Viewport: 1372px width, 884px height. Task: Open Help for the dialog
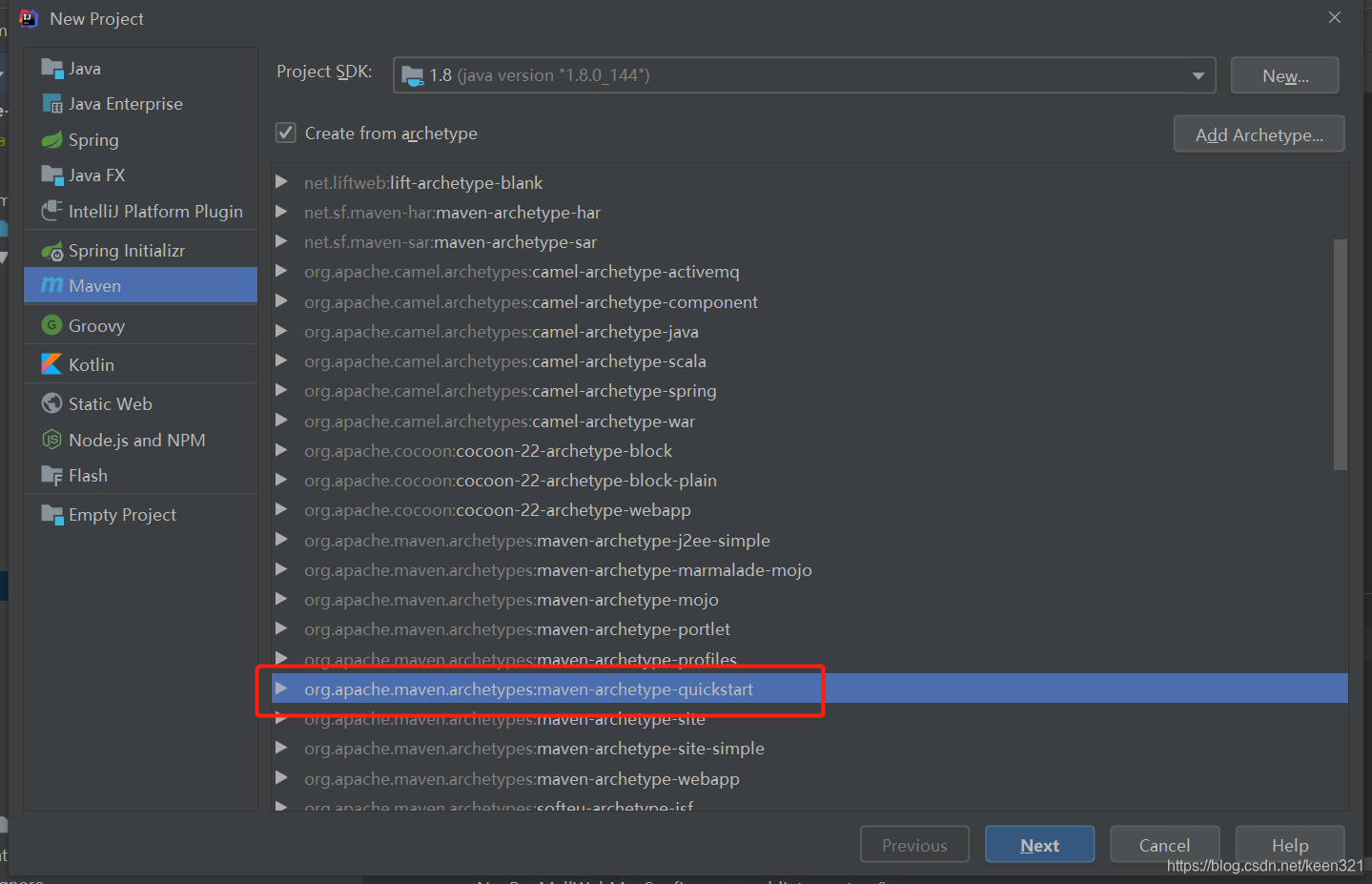pyautogui.click(x=1290, y=845)
